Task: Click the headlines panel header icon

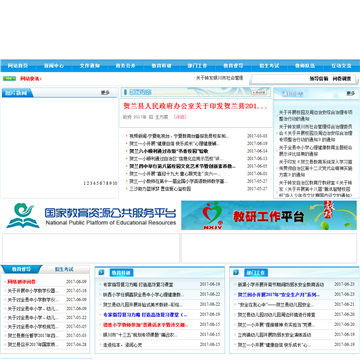Action: 125,92
